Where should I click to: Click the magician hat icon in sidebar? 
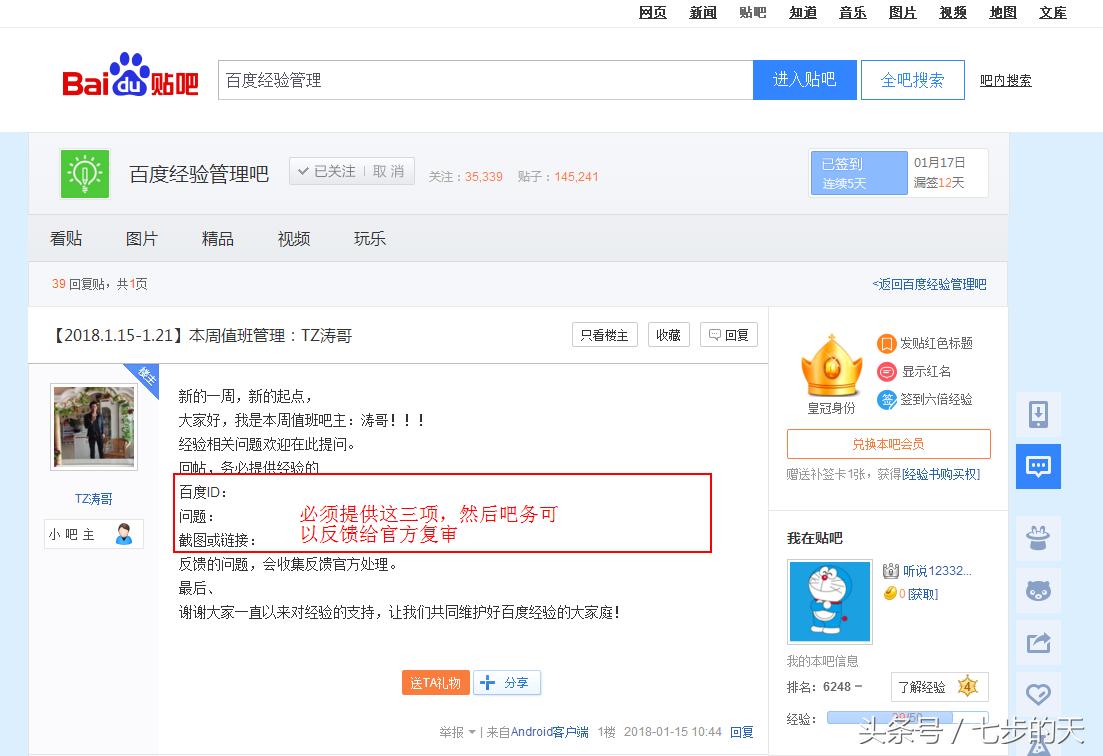(1038, 538)
